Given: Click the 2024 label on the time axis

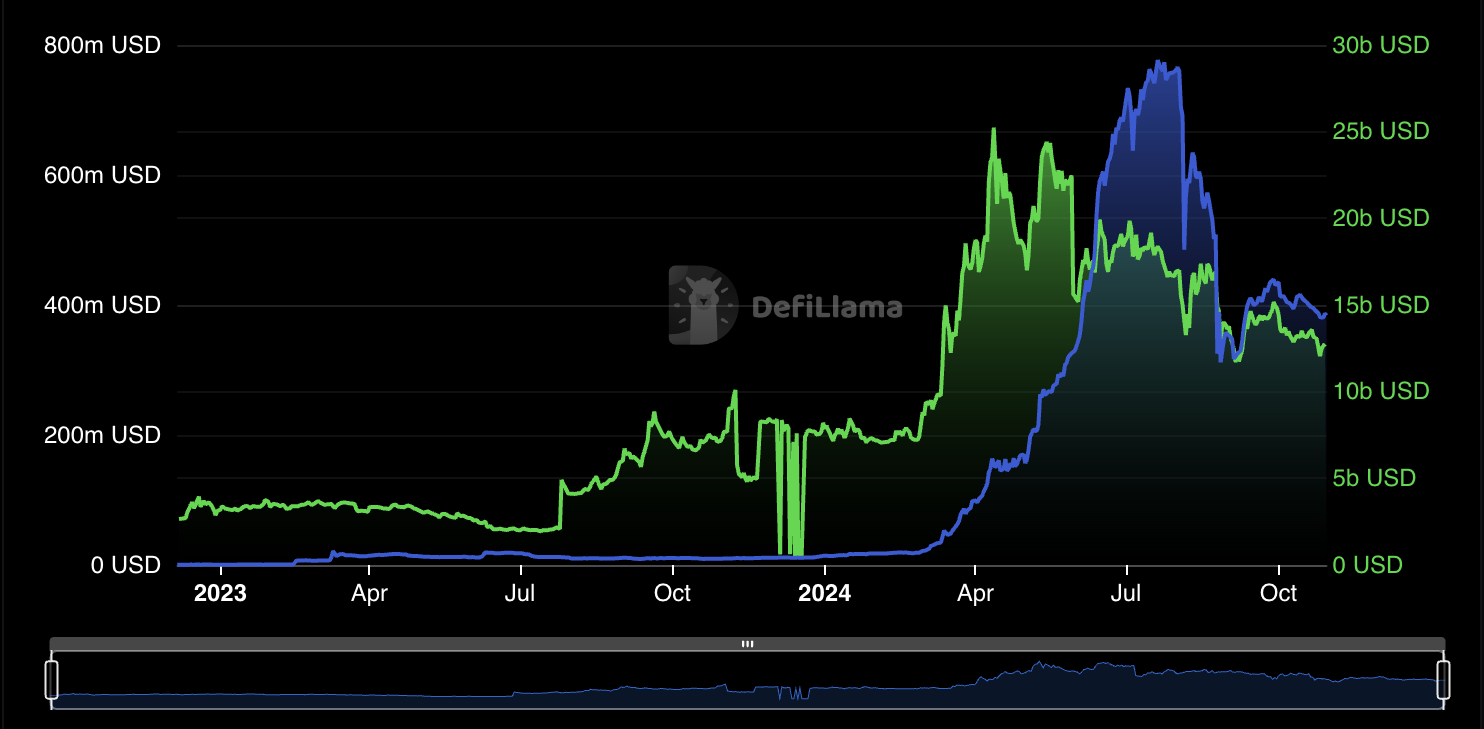Looking at the screenshot, I should tap(824, 593).
